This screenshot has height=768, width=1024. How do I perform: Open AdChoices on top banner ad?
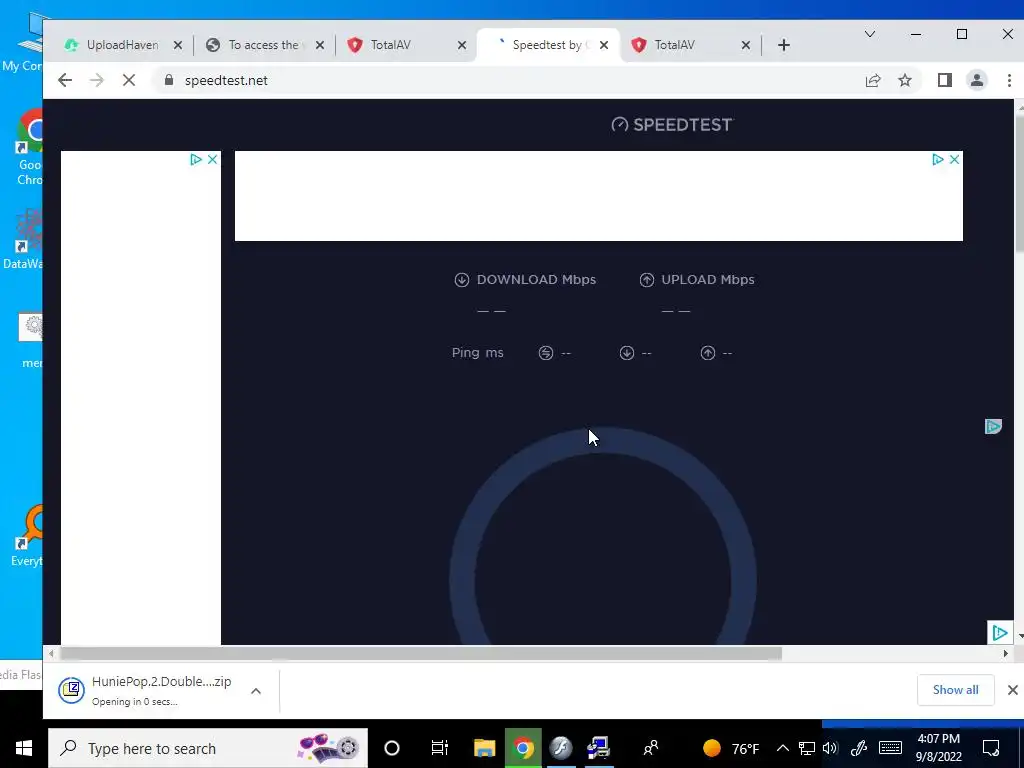(938, 159)
